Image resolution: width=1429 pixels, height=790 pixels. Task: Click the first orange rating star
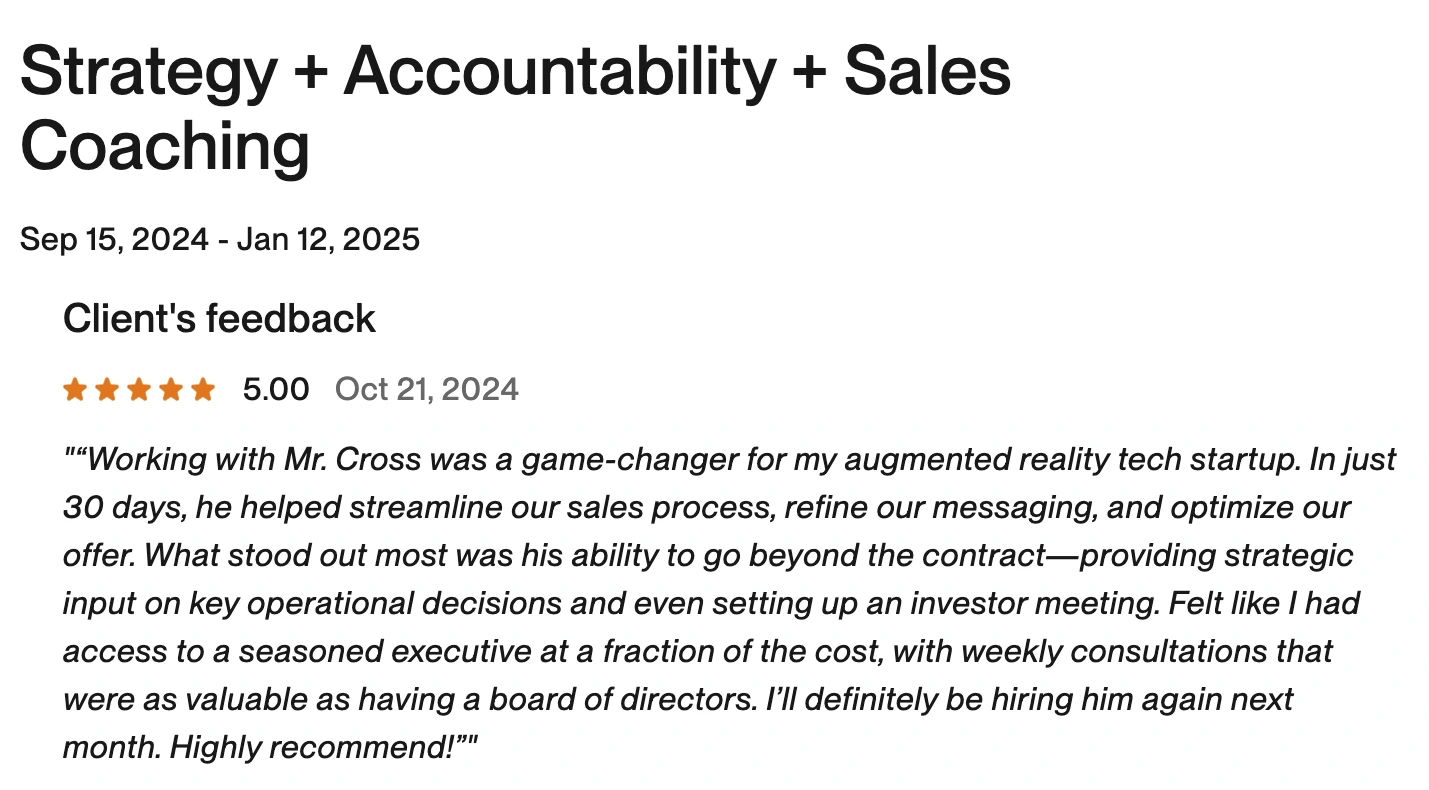point(75,389)
